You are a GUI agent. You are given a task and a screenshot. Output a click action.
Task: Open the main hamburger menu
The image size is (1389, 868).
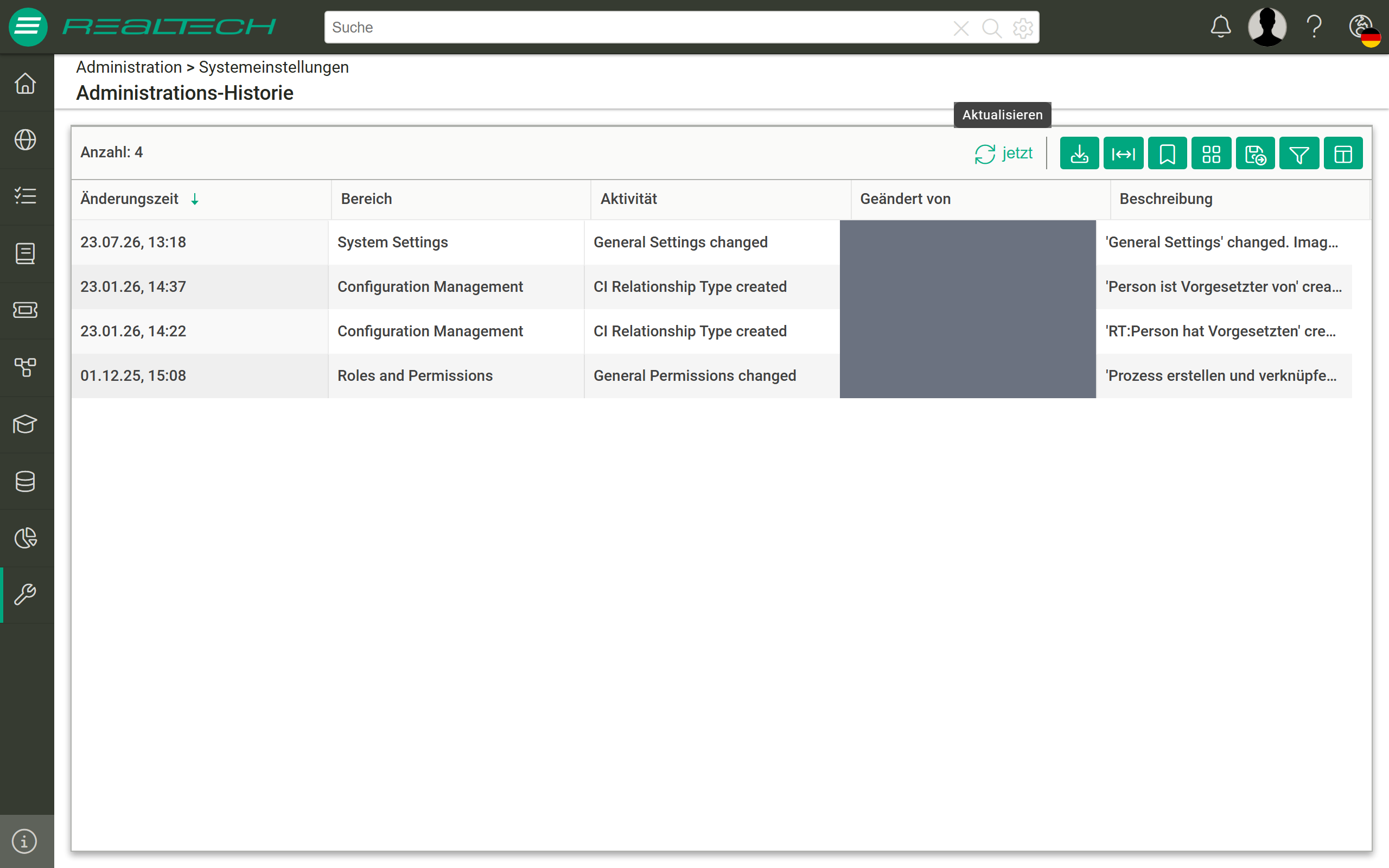tap(28, 27)
